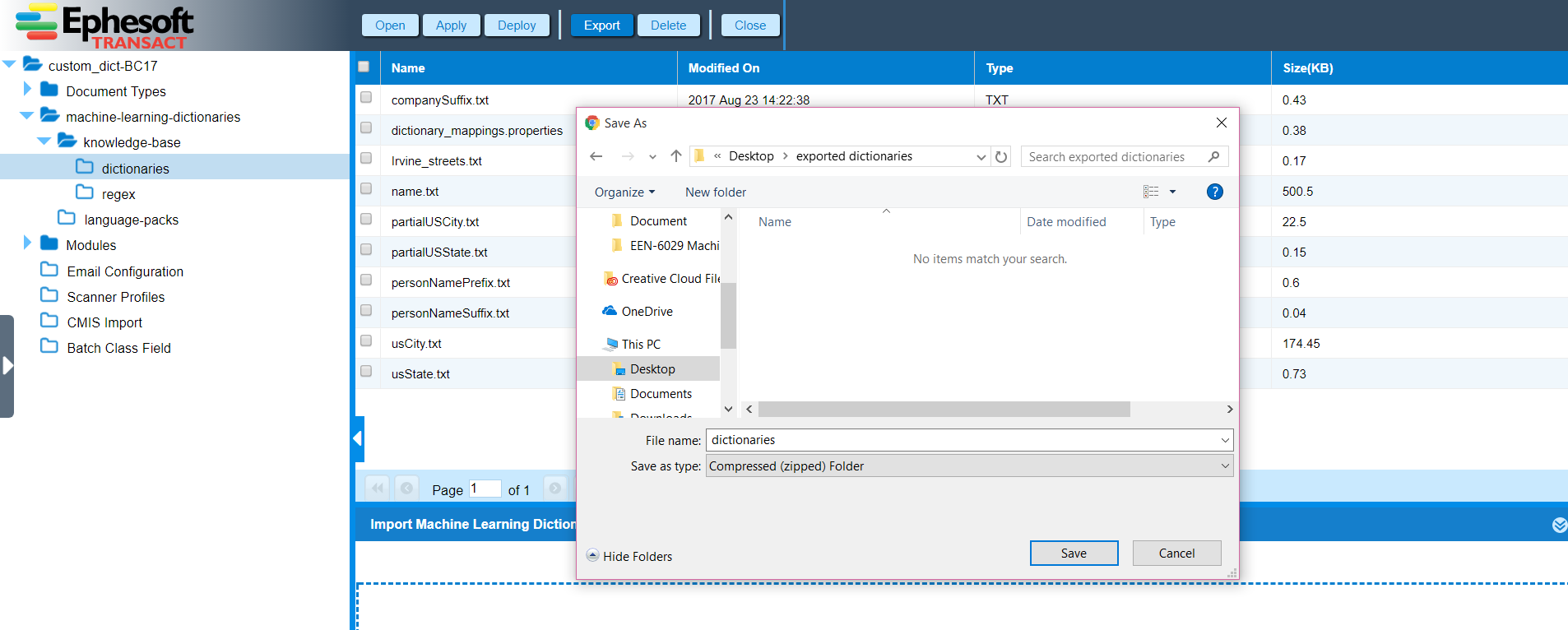1568x630 pixels.
Task: Open the CMIS Import folder
Action: point(92,322)
